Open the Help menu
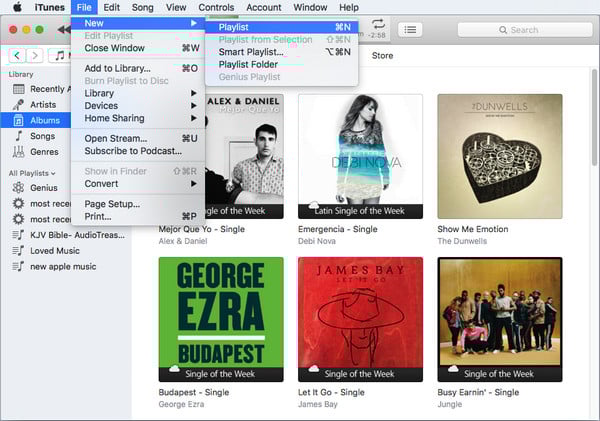The height and width of the screenshot is (421, 600). (349, 7)
